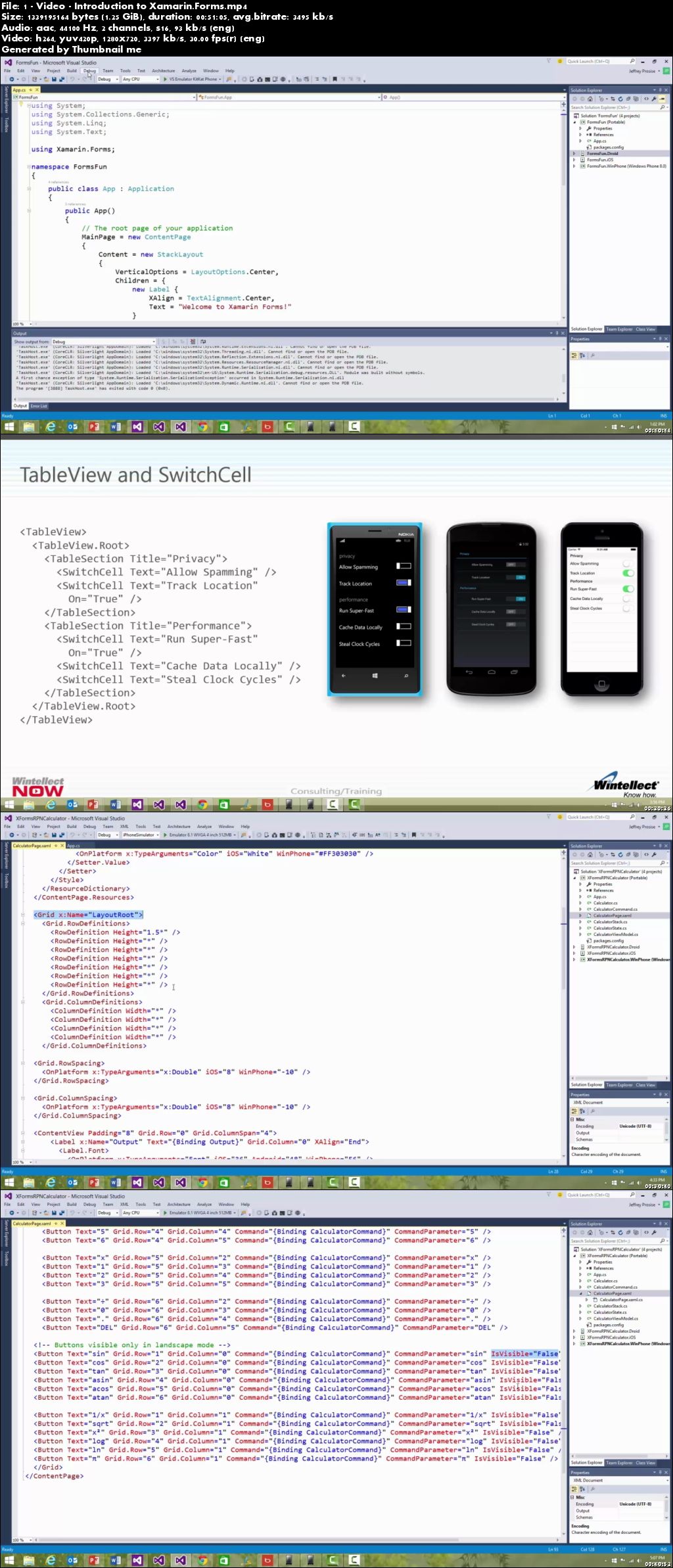
Task: Select CalculatorViewModel.cs beside the Grid code frame
Action: pyautogui.click(x=615, y=934)
